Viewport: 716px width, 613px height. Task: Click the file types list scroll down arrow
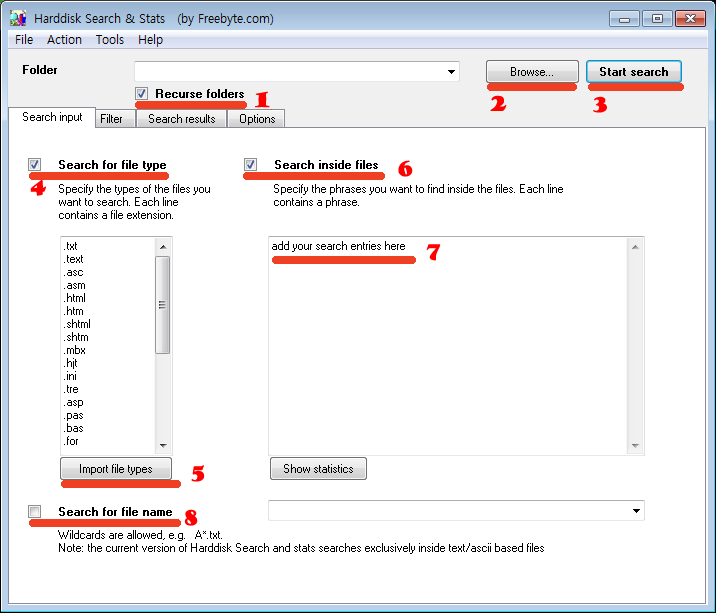click(x=163, y=445)
